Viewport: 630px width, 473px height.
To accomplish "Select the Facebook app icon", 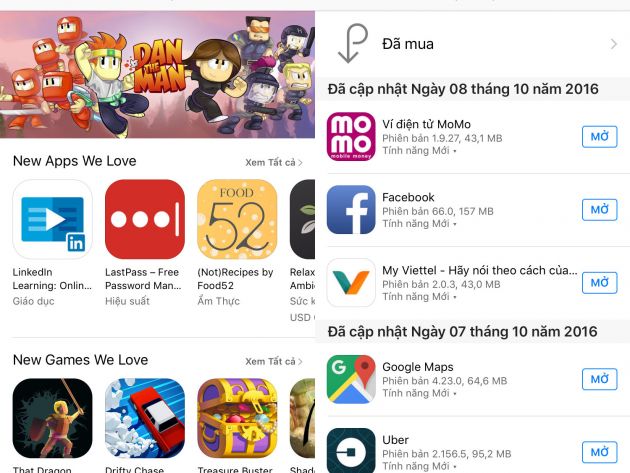I will pyautogui.click(x=351, y=210).
